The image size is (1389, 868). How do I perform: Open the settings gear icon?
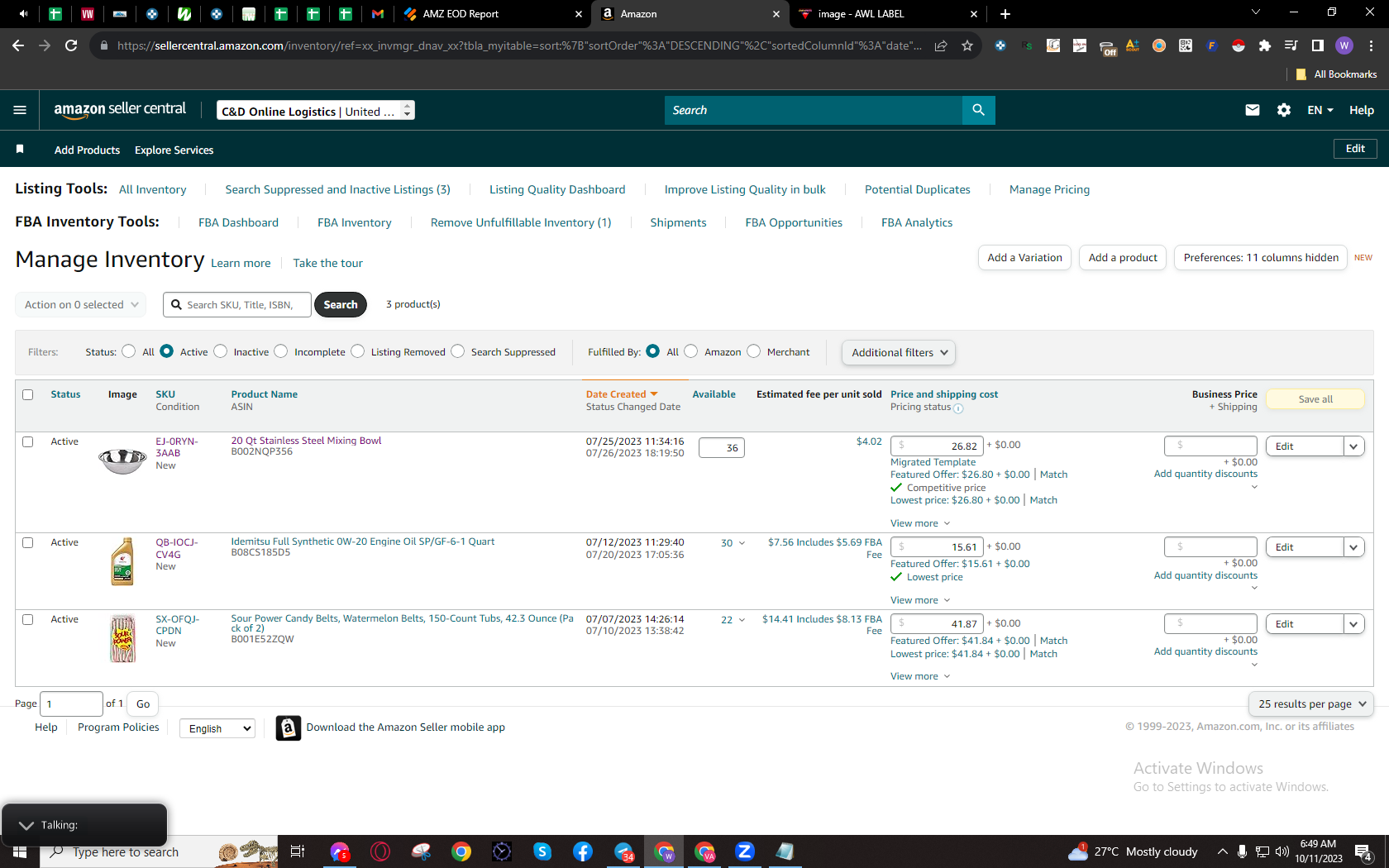[1284, 110]
